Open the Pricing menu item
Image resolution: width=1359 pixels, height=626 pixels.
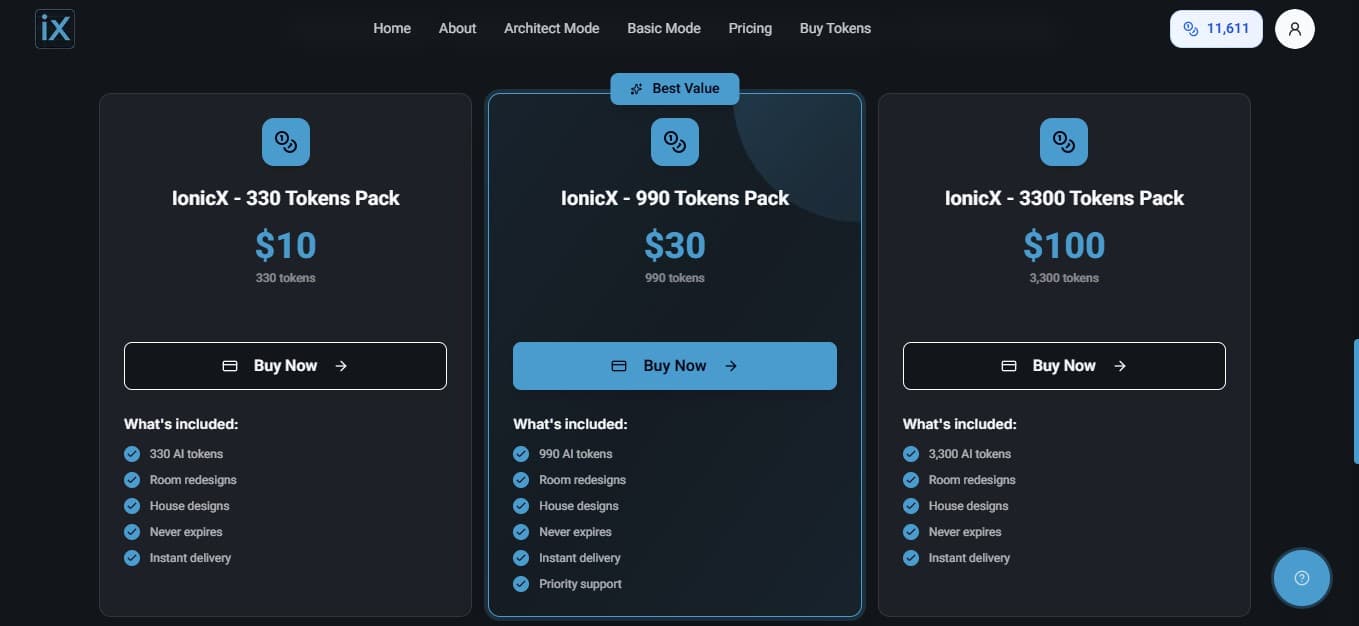[x=750, y=28]
